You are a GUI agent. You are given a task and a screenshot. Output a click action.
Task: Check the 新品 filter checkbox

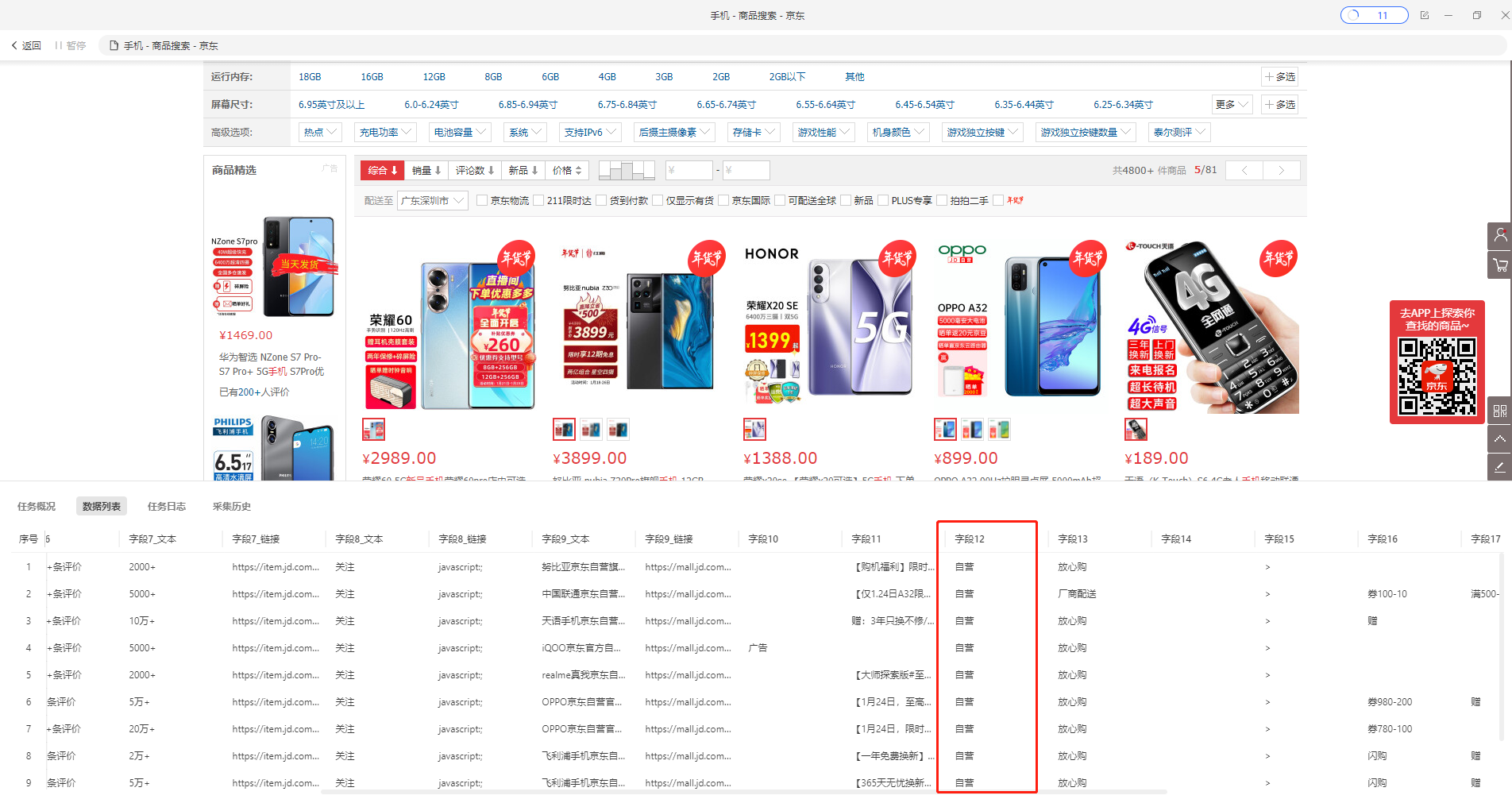[846, 201]
